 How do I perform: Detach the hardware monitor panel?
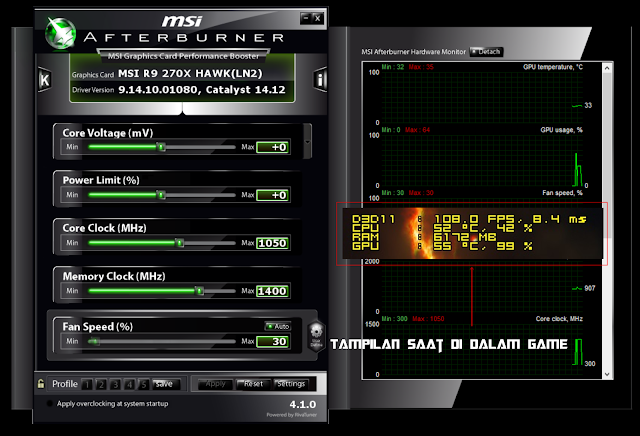pyautogui.click(x=486, y=51)
